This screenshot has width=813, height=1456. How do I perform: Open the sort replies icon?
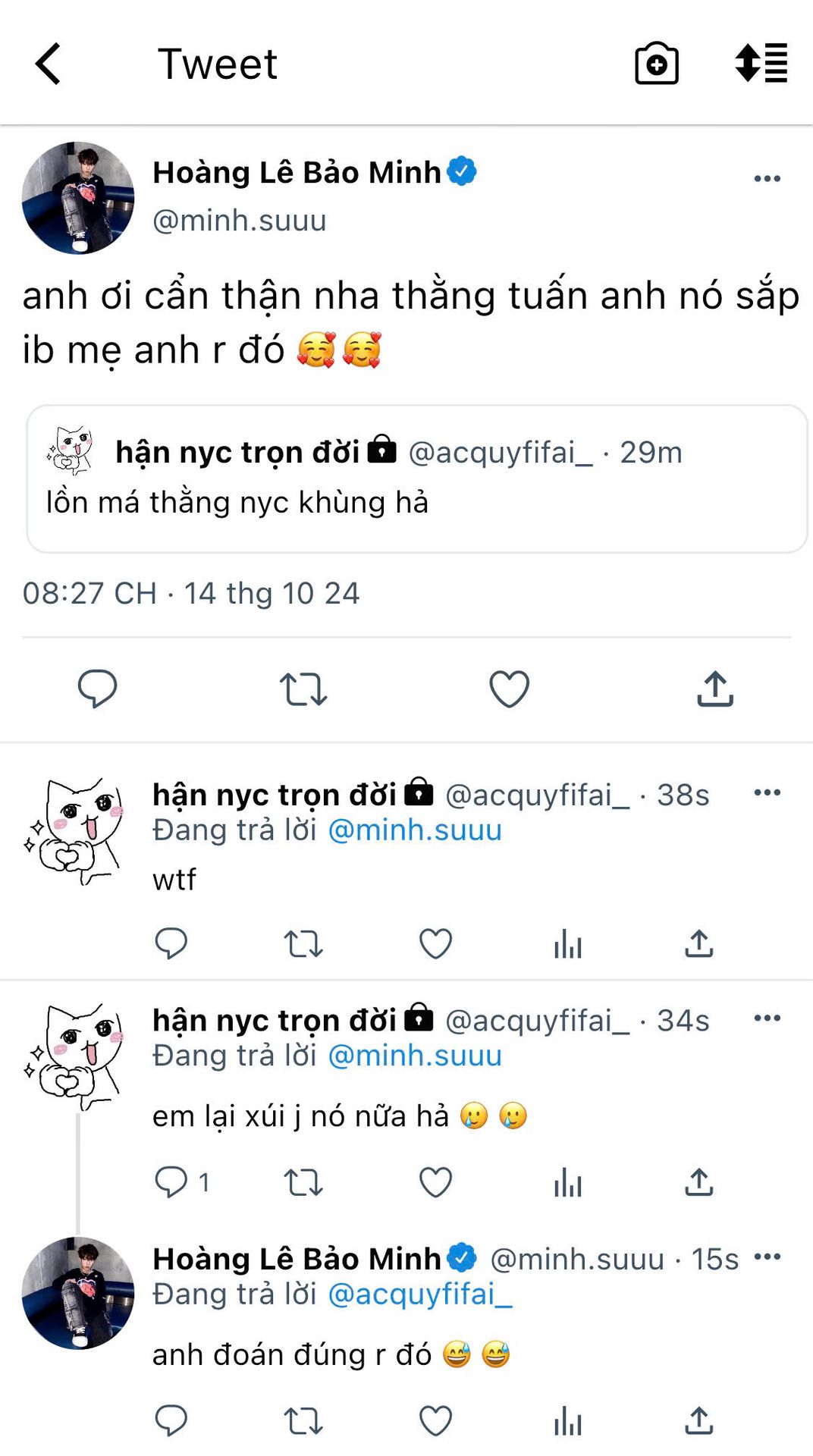(x=761, y=63)
